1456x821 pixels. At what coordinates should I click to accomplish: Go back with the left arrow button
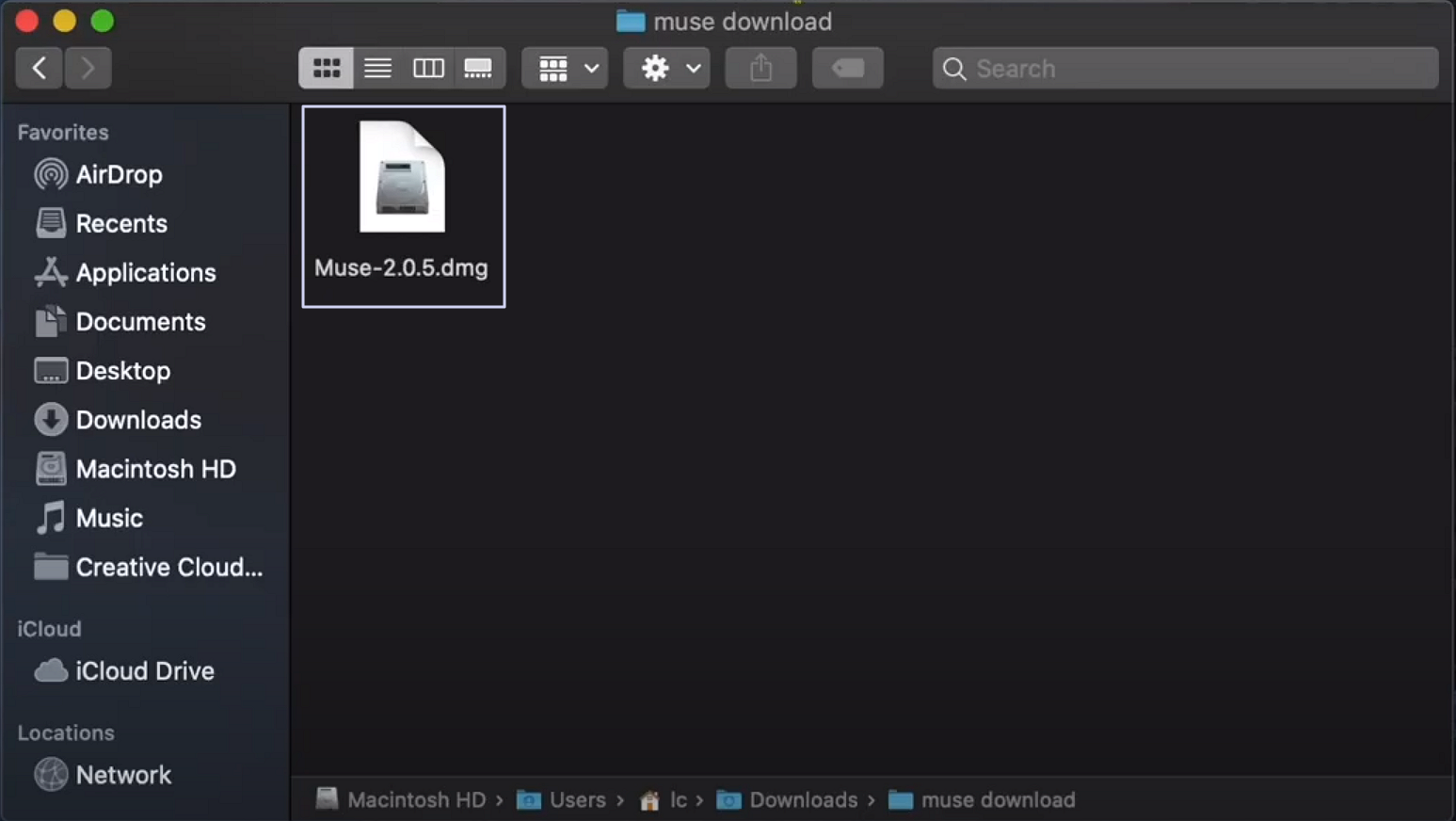point(40,68)
